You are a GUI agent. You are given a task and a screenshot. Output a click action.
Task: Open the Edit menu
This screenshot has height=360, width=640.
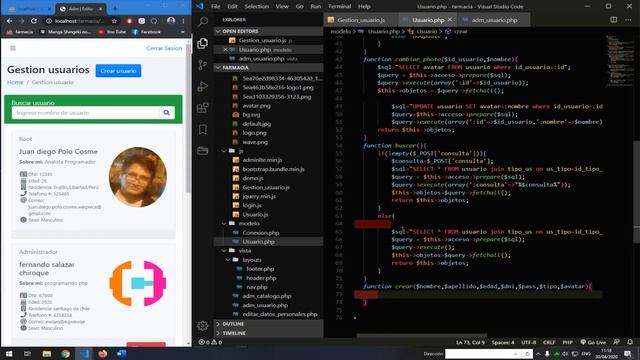click(232, 7)
